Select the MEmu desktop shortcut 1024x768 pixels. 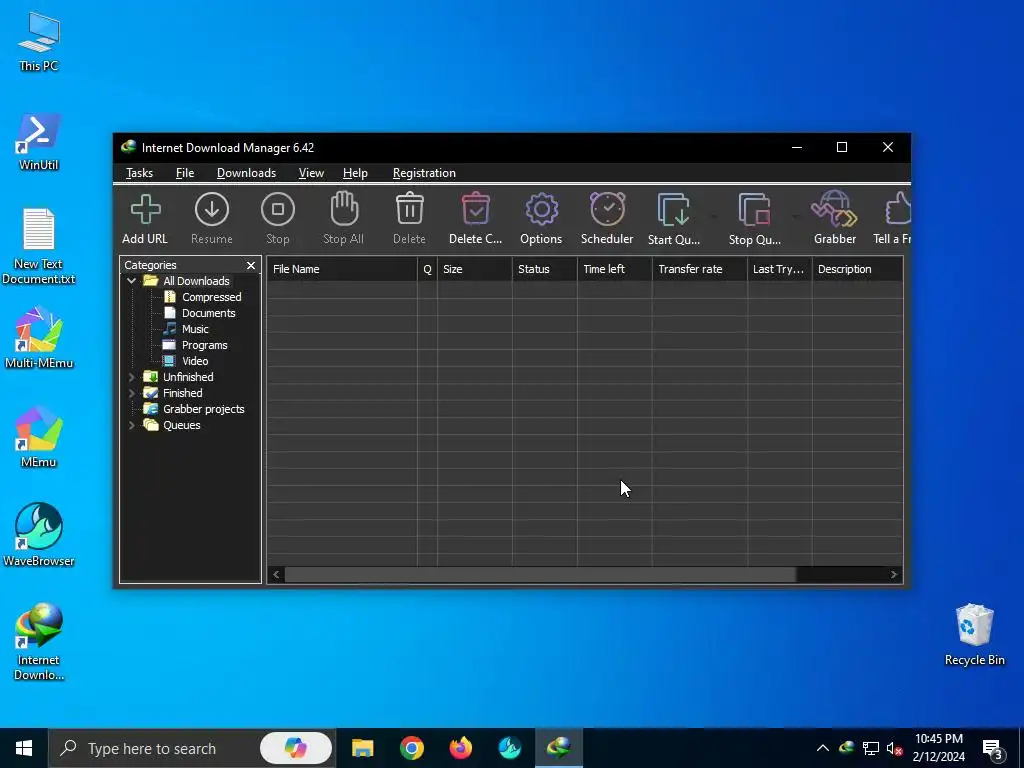[39, 437]
